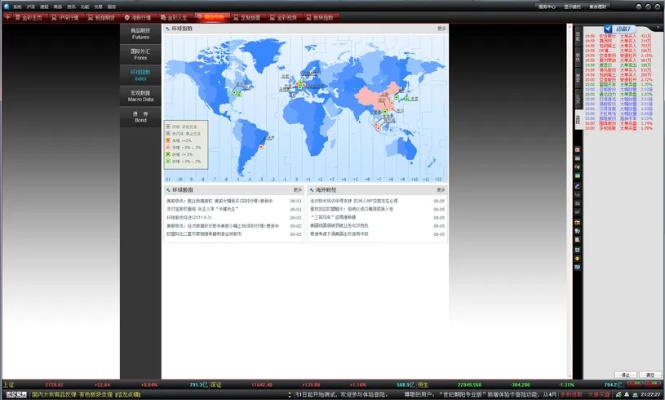This screenshot has width=665, height=400.
Task: Click the red plus icon at top-left tab bar
Action: [x=6, y=17]
